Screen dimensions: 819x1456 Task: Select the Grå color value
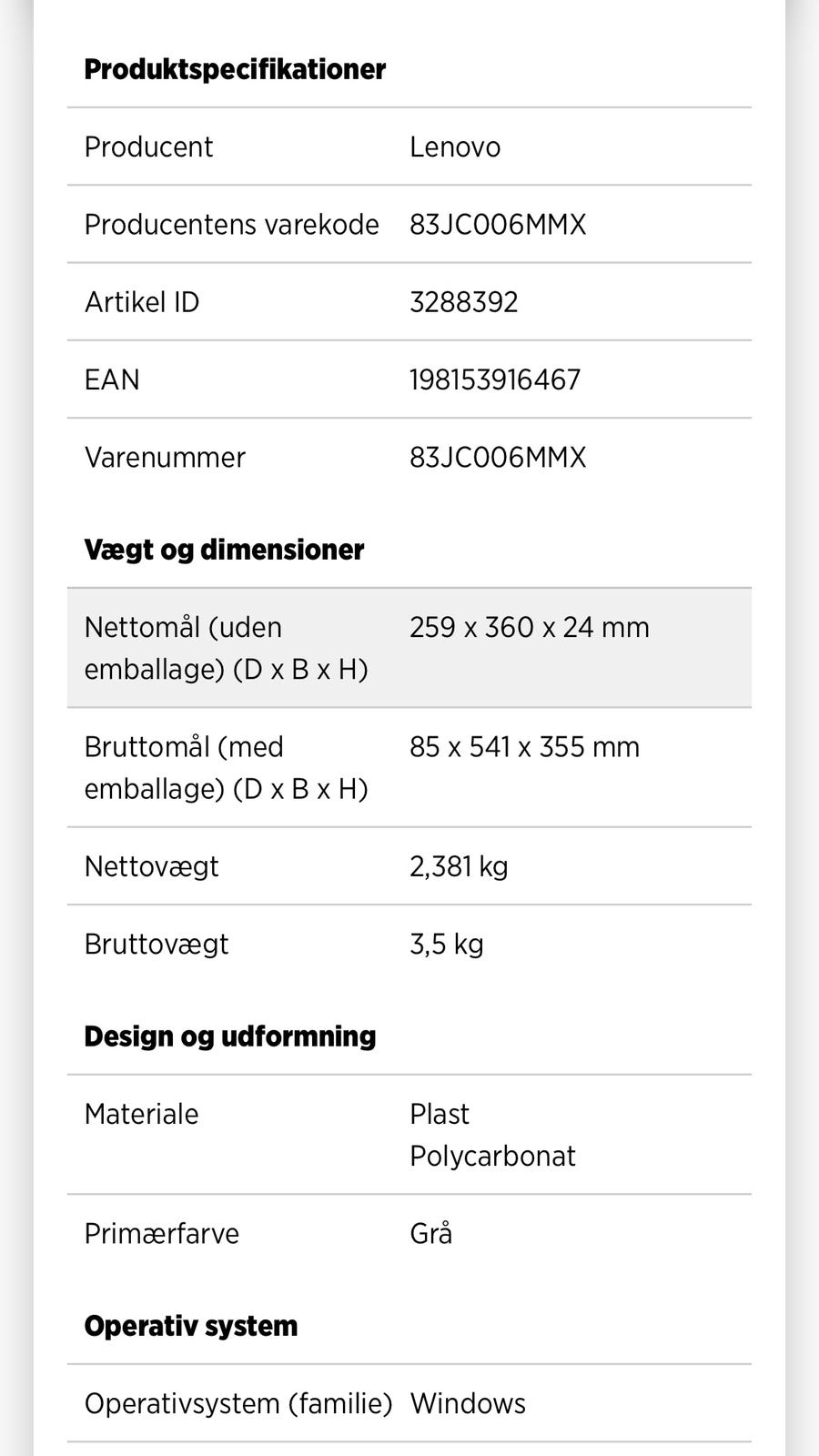[x=430, y=1234]
